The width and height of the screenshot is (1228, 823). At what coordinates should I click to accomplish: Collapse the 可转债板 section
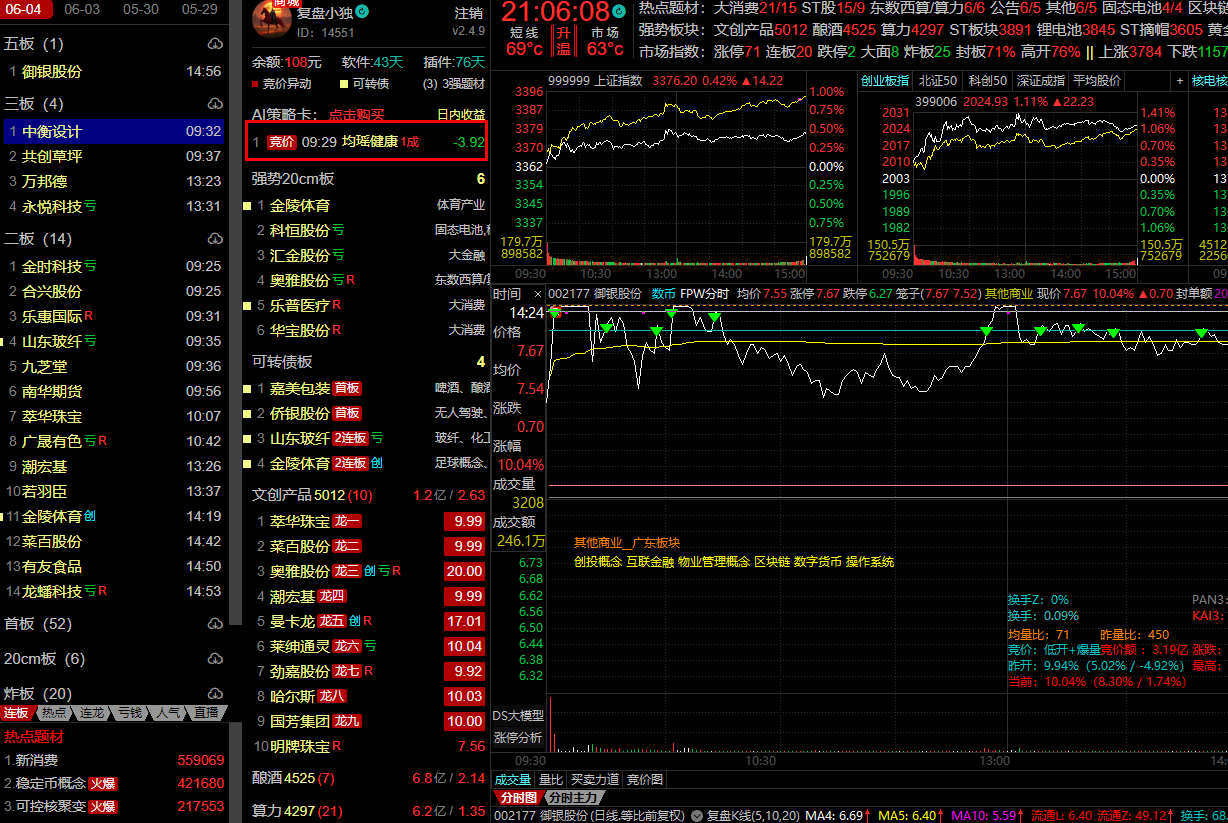tap(282, 362)
